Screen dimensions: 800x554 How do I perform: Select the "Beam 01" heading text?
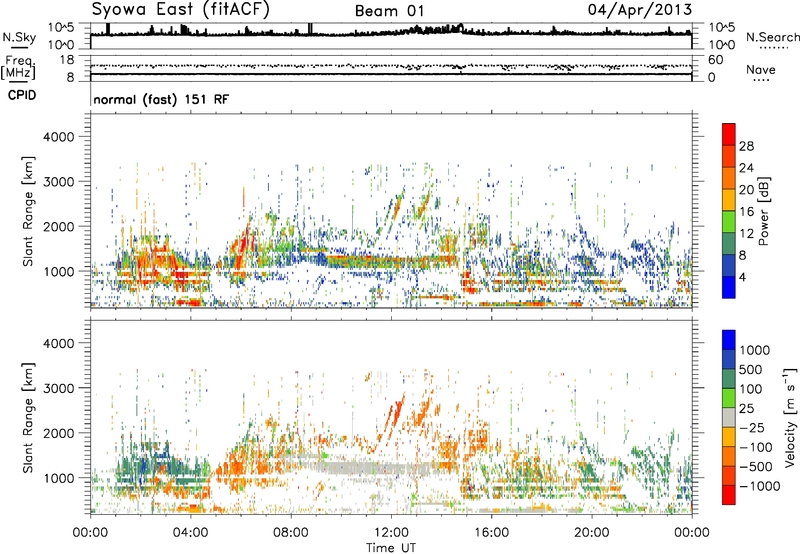point(389,11)
